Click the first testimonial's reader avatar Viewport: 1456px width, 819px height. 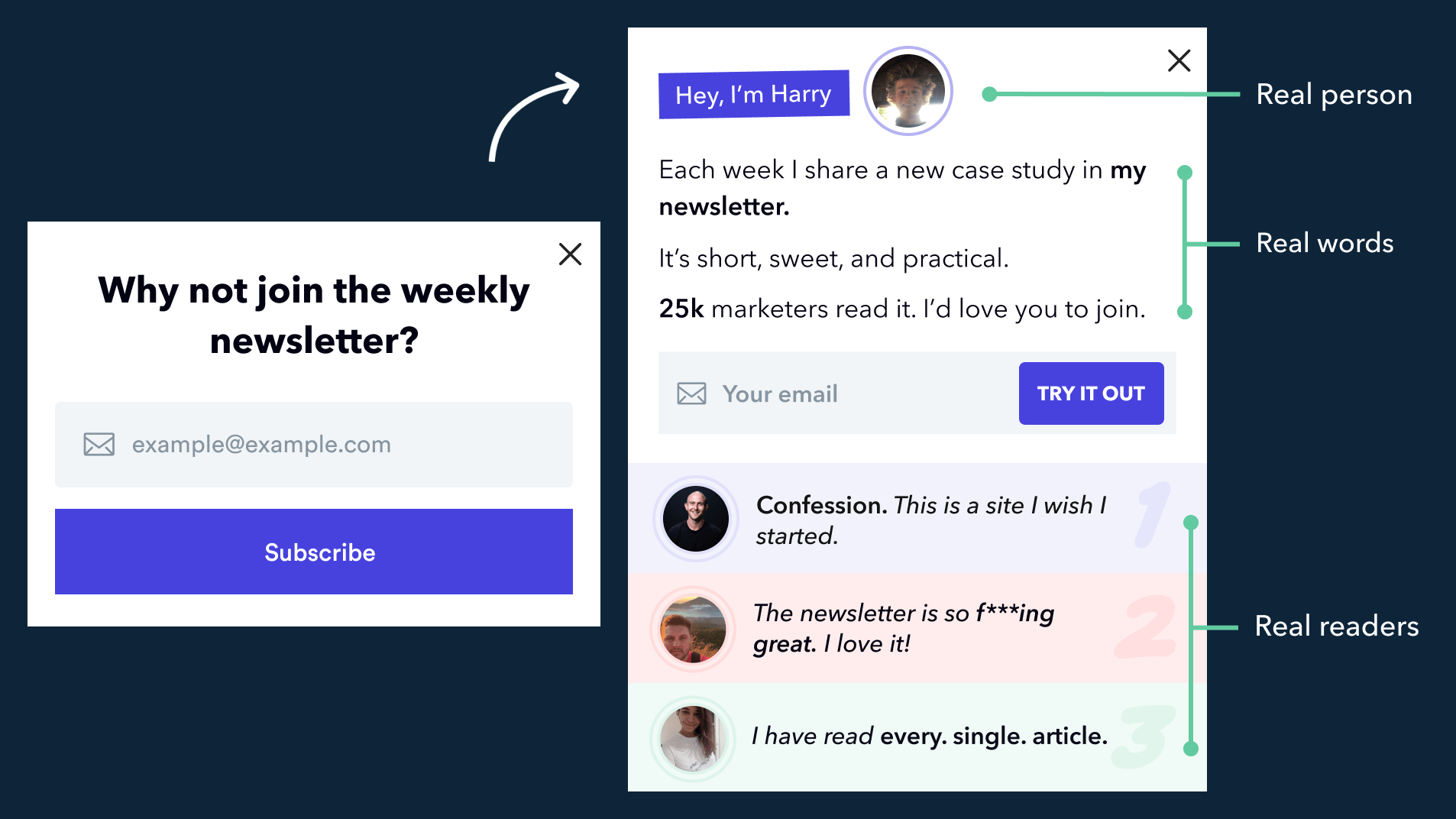695,519
